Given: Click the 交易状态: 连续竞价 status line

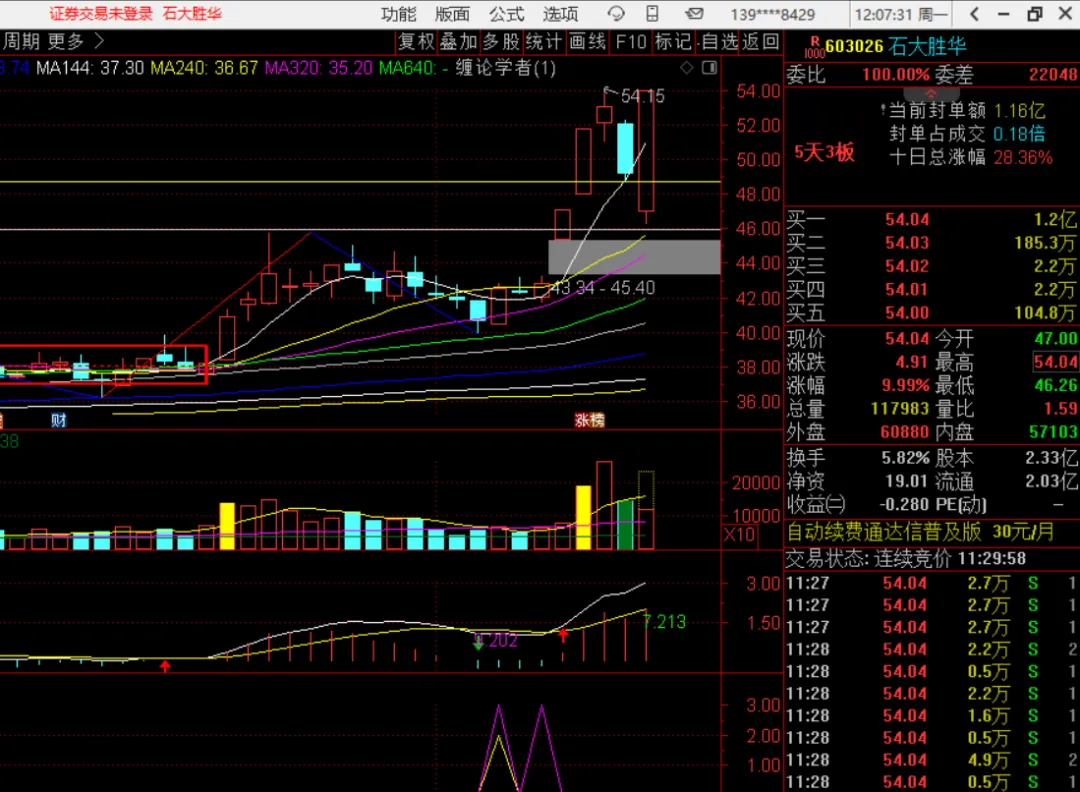Looking at the screenshot, I should 906,559.
